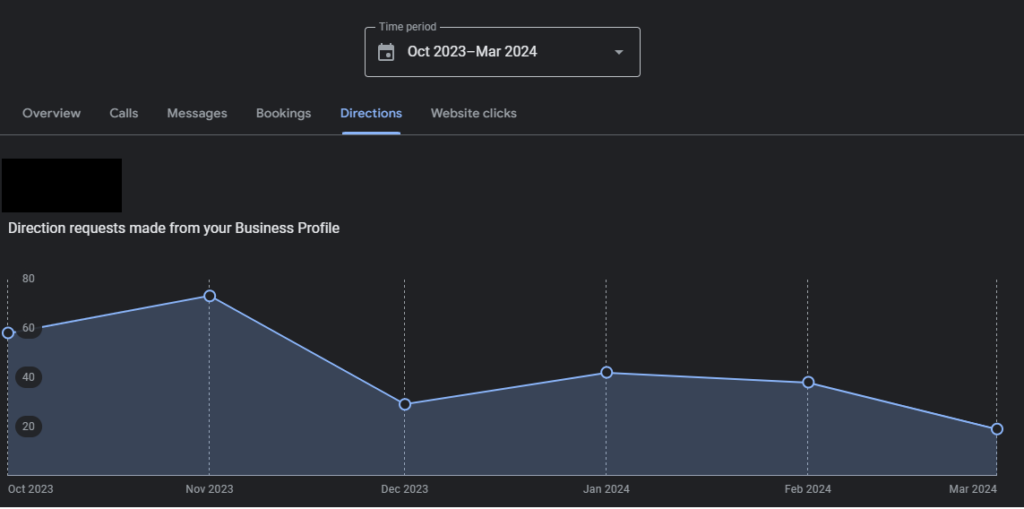This screenshot has height=509, width=1024.
Task: Click the Feb 2024 axis label
Action: point(808,489)
